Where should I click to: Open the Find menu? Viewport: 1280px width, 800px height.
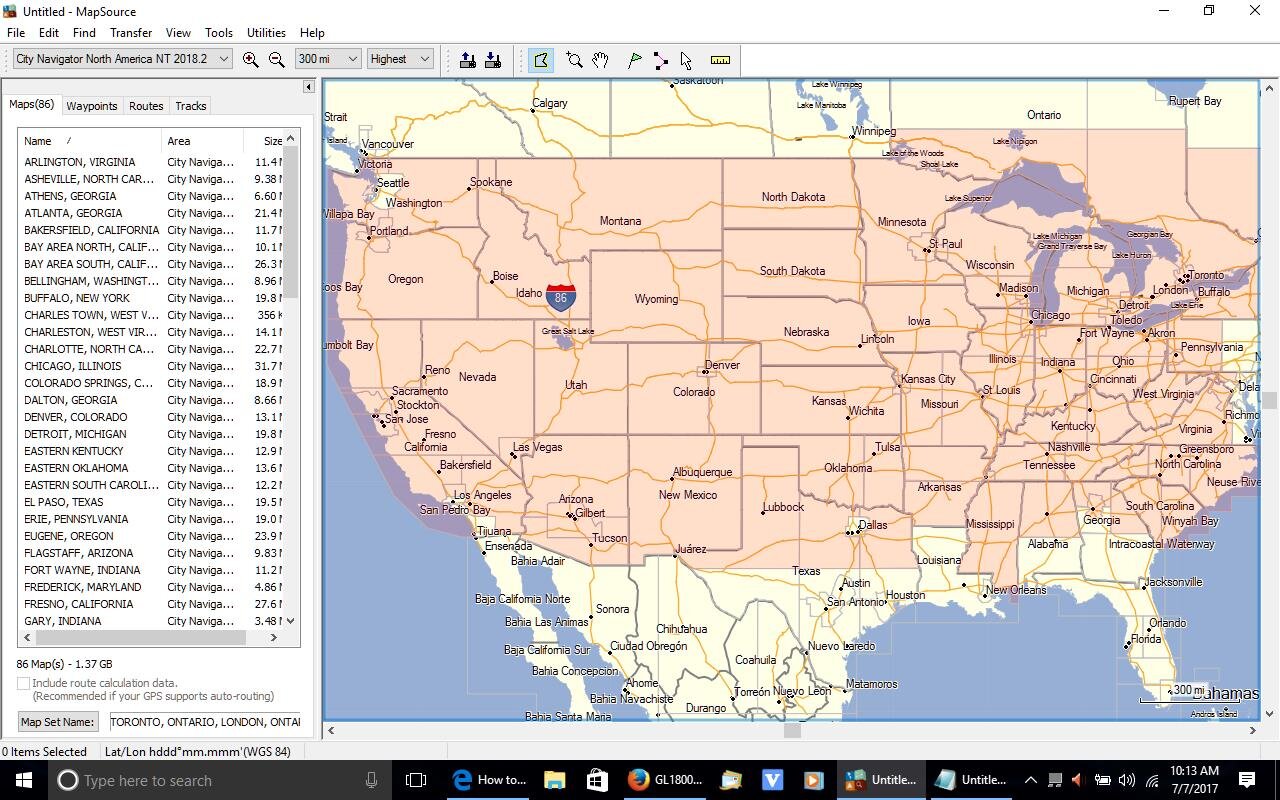[84, 33]
